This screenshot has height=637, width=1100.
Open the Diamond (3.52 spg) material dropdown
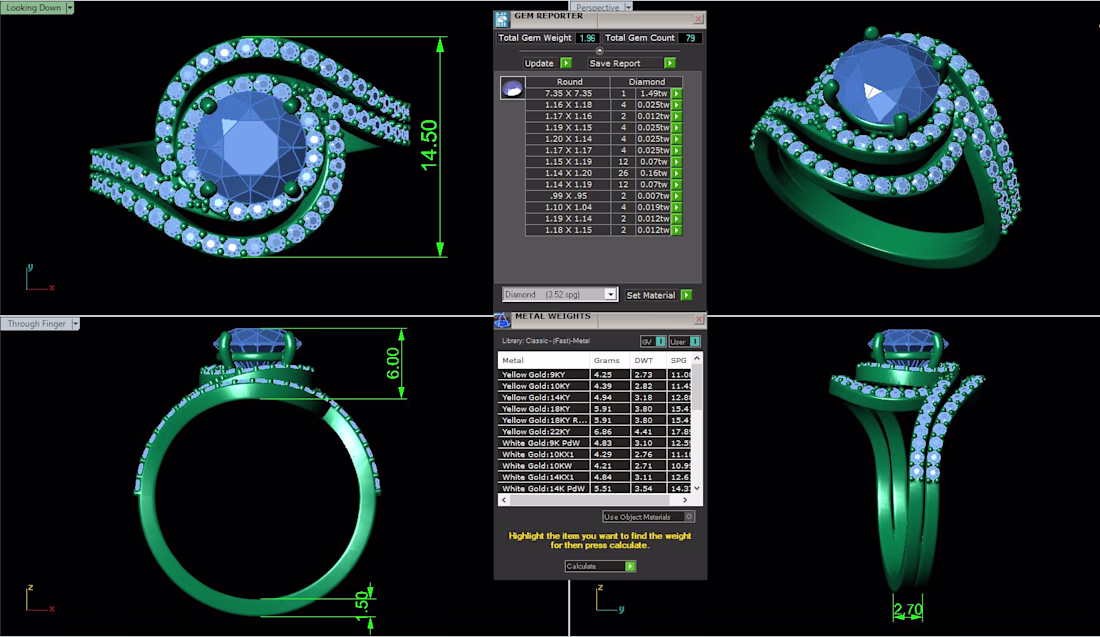coord(610,295)
